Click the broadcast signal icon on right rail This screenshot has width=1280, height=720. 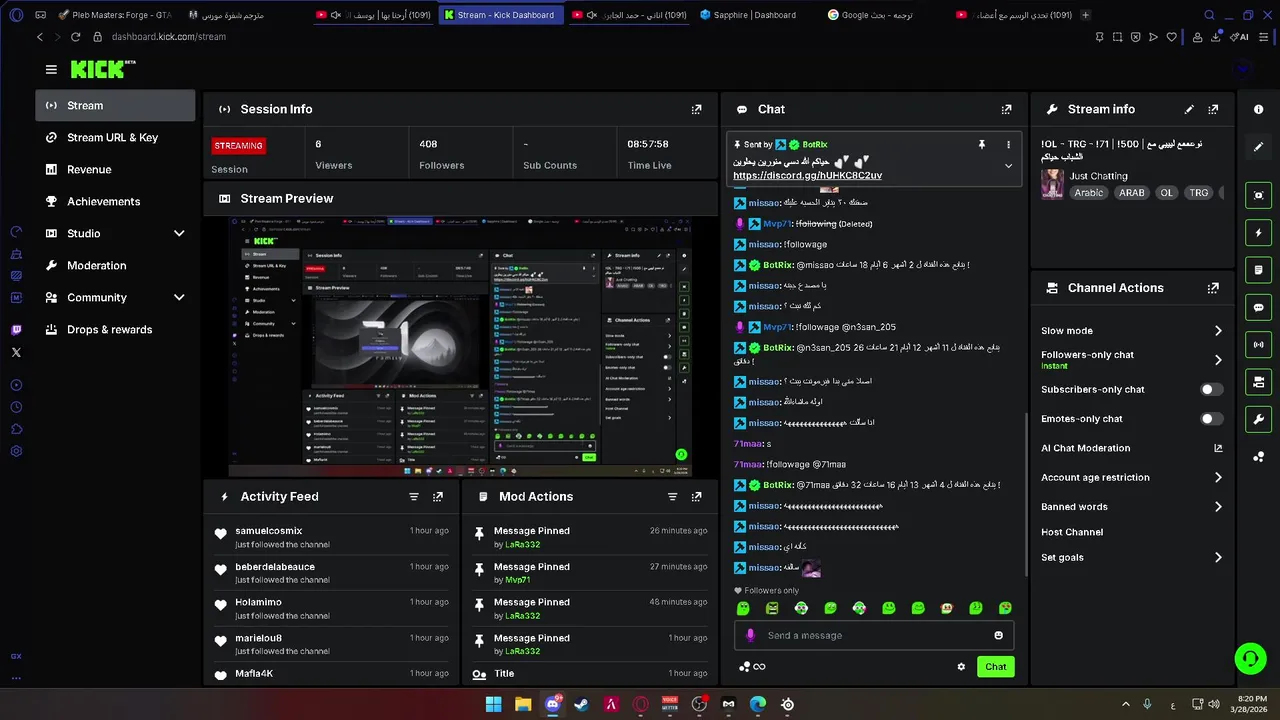click(x=1259, y=345)
